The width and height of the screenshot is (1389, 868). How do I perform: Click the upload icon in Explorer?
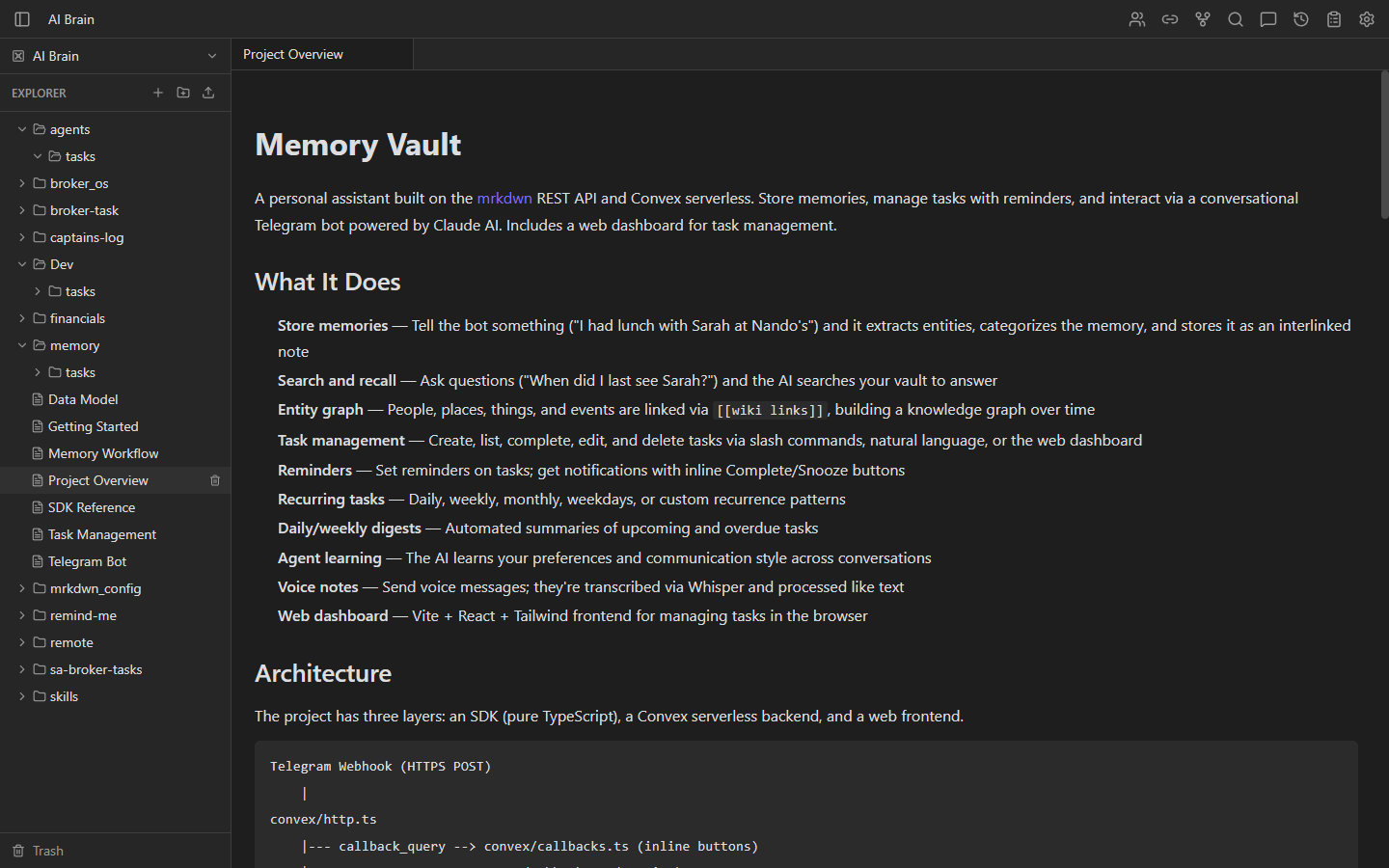click(208, 93)
